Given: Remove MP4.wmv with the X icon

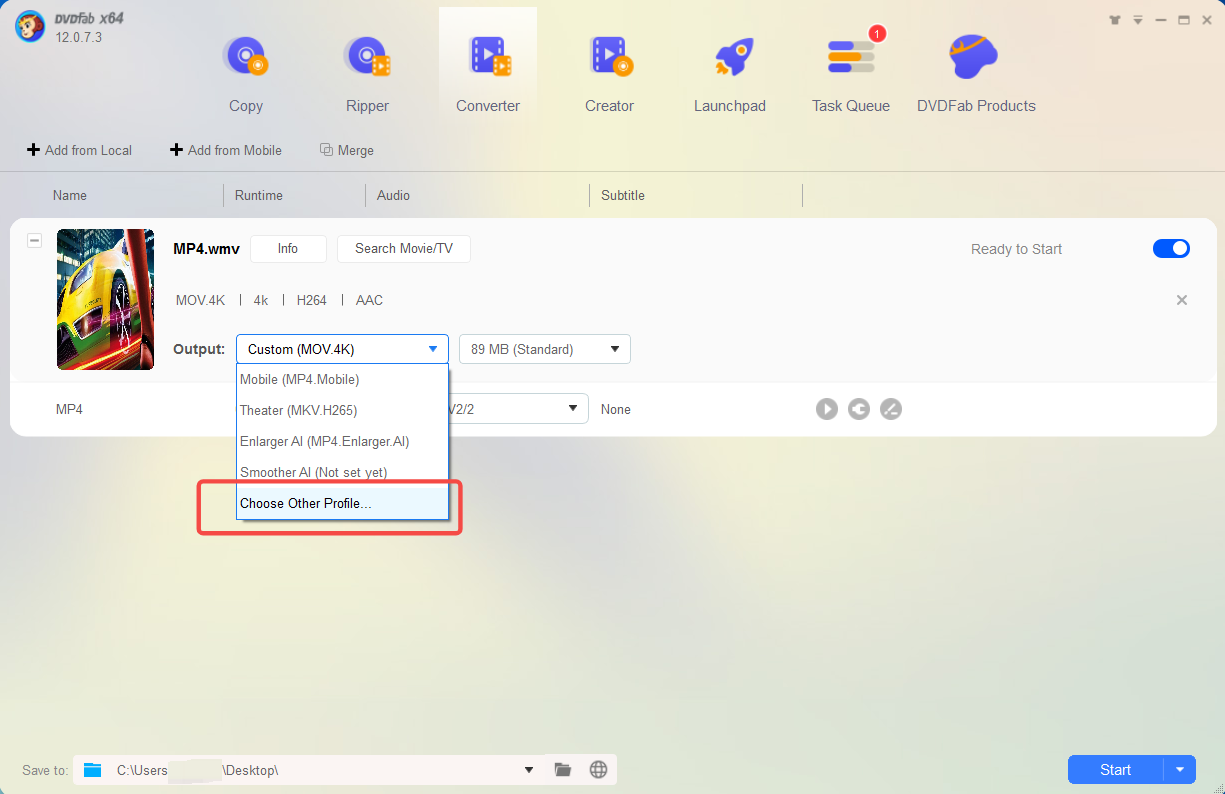Looking at the screenshot, I should tap(1182, 300).
